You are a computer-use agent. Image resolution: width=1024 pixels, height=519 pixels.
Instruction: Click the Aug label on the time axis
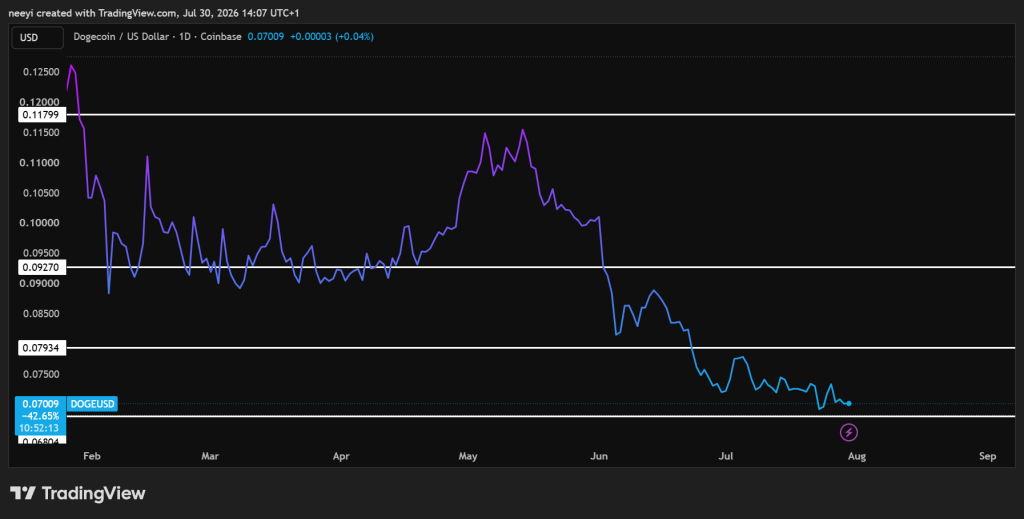[x=857, y=456]
